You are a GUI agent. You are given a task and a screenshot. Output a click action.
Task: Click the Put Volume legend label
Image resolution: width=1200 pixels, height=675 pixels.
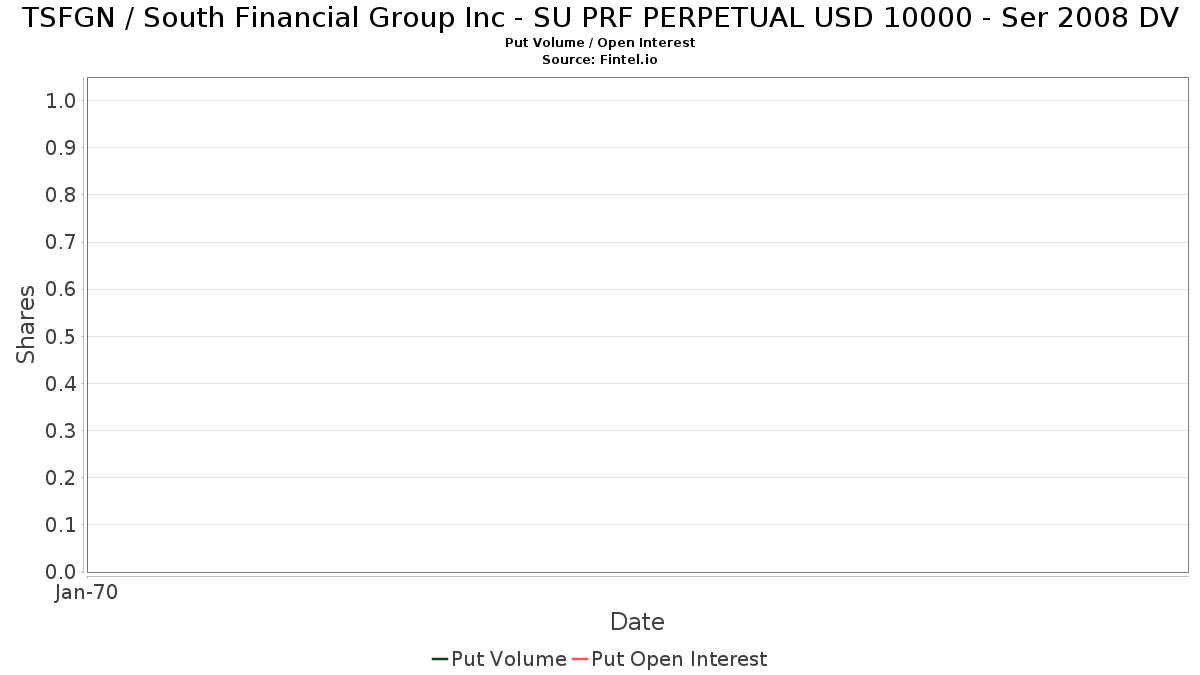coord(509,659)
